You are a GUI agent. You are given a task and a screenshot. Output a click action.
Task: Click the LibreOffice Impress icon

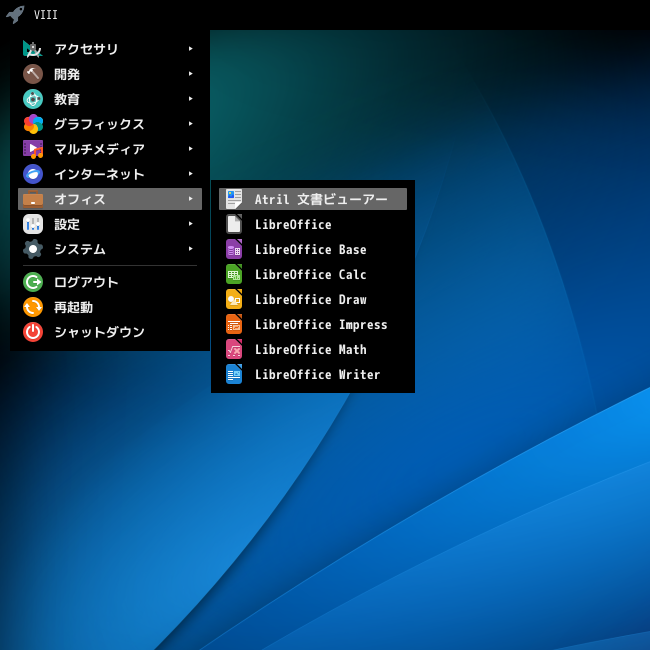[234, 324]
